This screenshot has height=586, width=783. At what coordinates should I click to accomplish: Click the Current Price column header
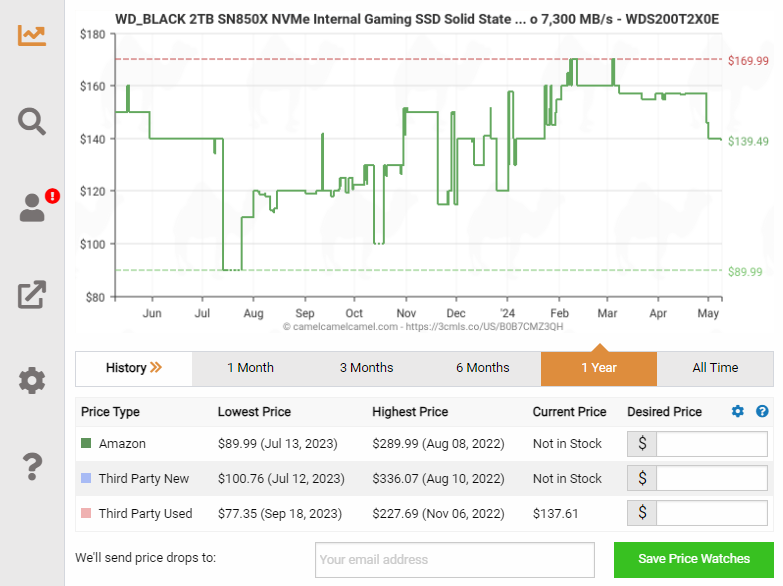pyautogui.click(x=569, y=412)
